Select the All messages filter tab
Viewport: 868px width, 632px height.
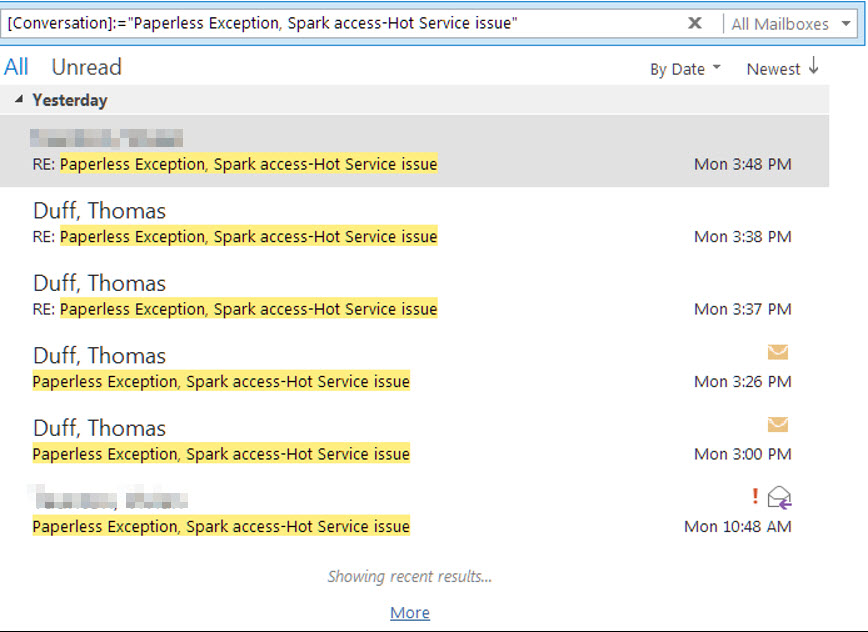tap(16, 67)
